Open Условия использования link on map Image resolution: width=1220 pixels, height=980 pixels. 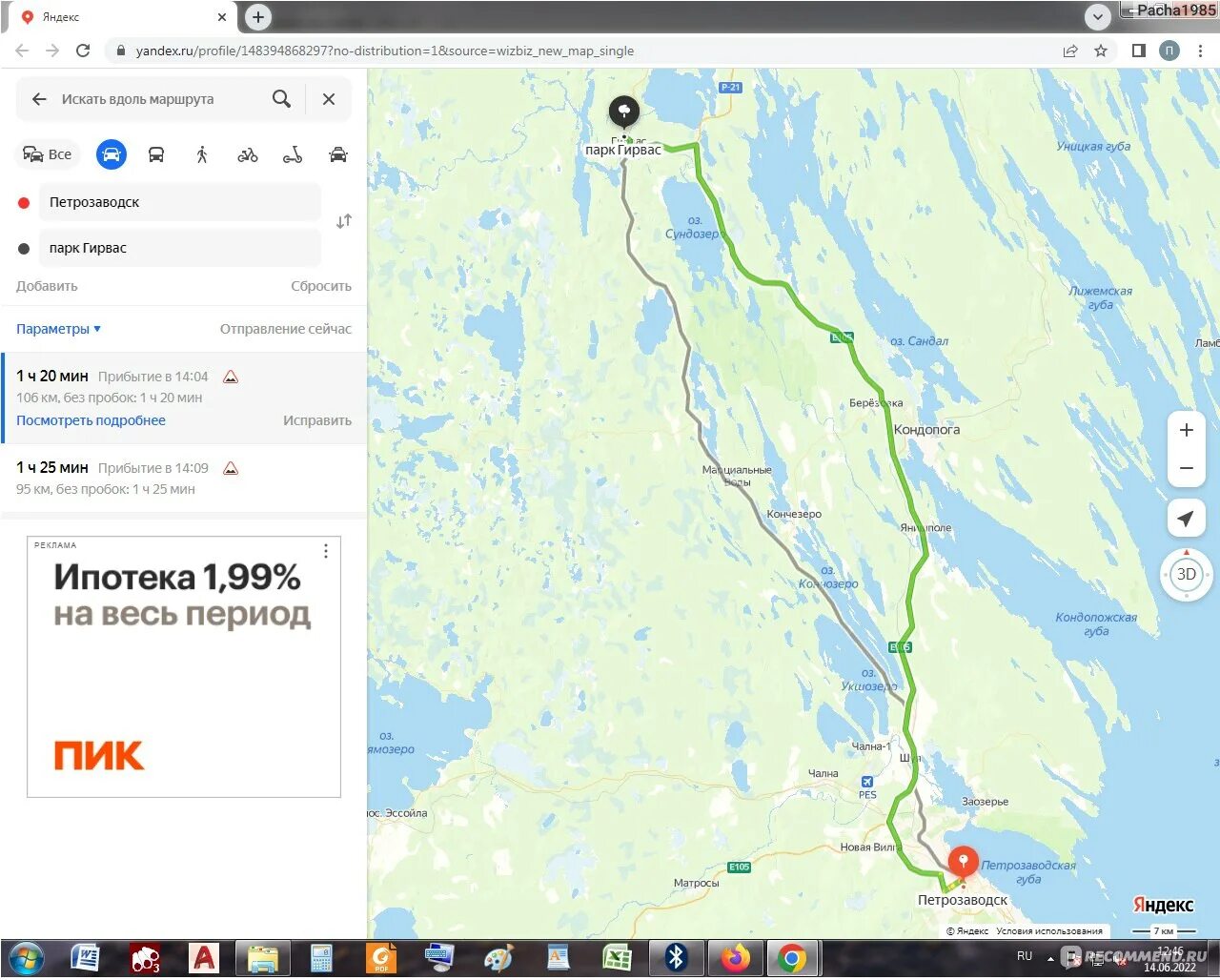click(x=1049, y=931)
